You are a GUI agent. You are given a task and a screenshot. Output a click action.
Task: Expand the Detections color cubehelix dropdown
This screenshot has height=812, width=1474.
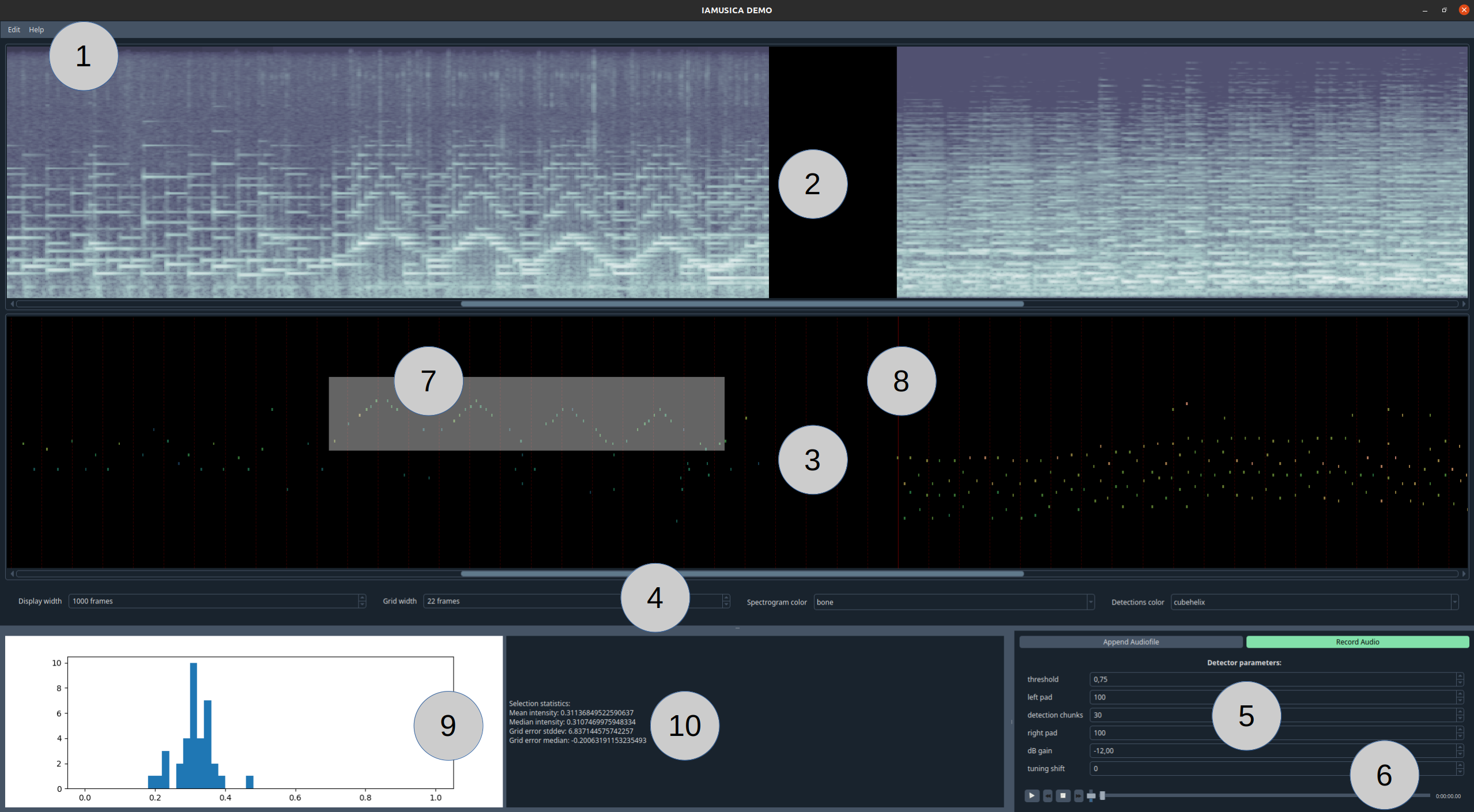[1454, 602]
